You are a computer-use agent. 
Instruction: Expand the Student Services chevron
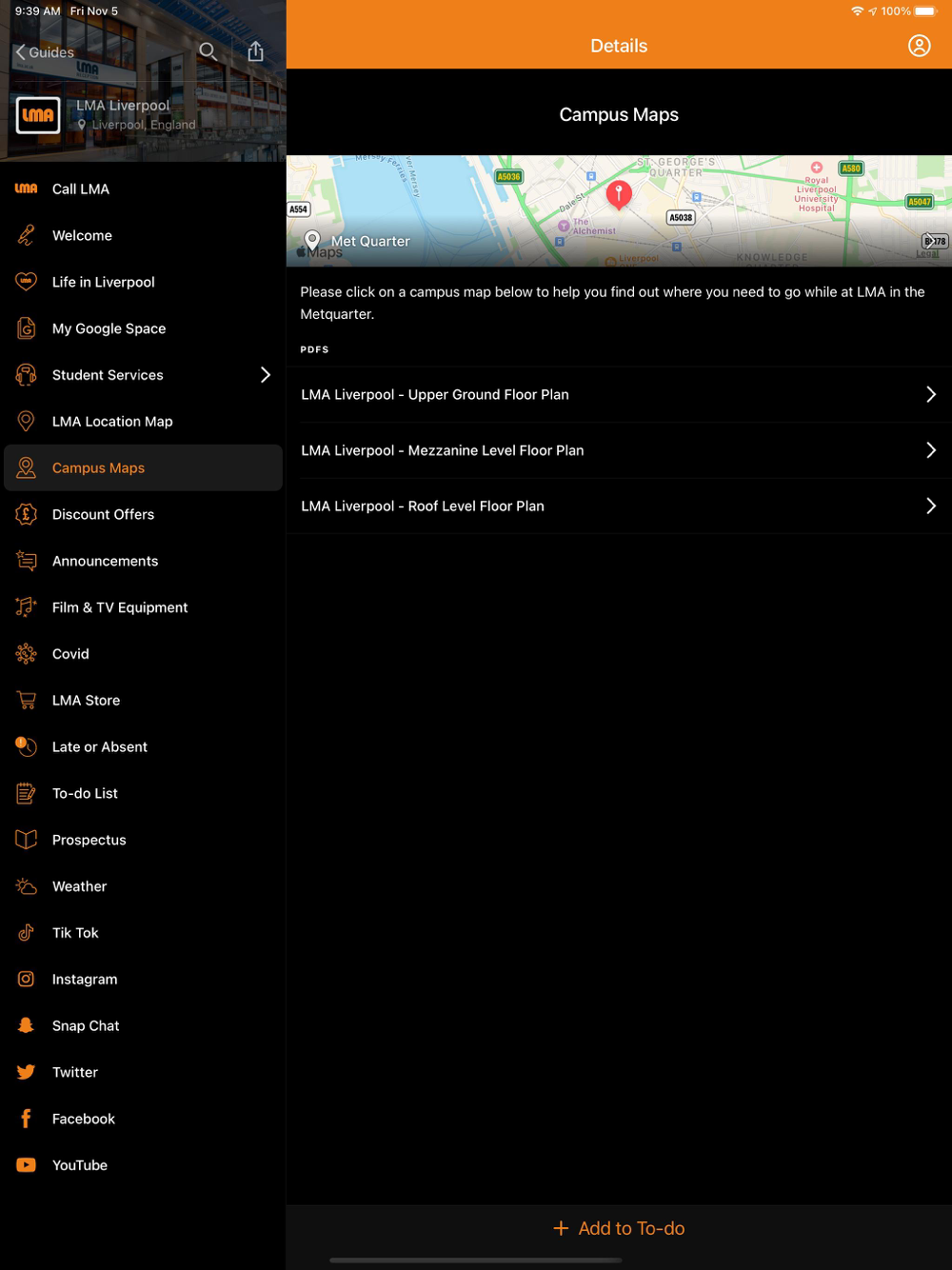[x=266, y=375]
